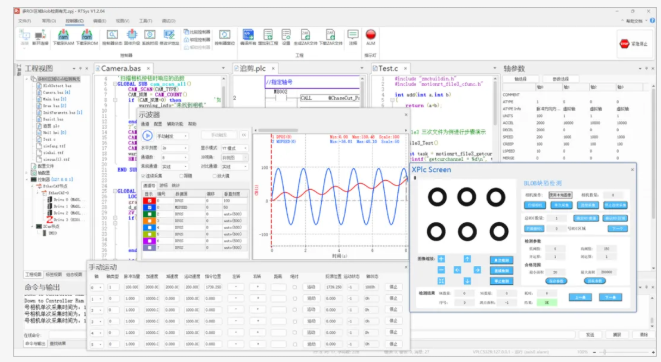
Task: Open the trigger mode dropdown beside the play button
Action: tap(172, 136)
